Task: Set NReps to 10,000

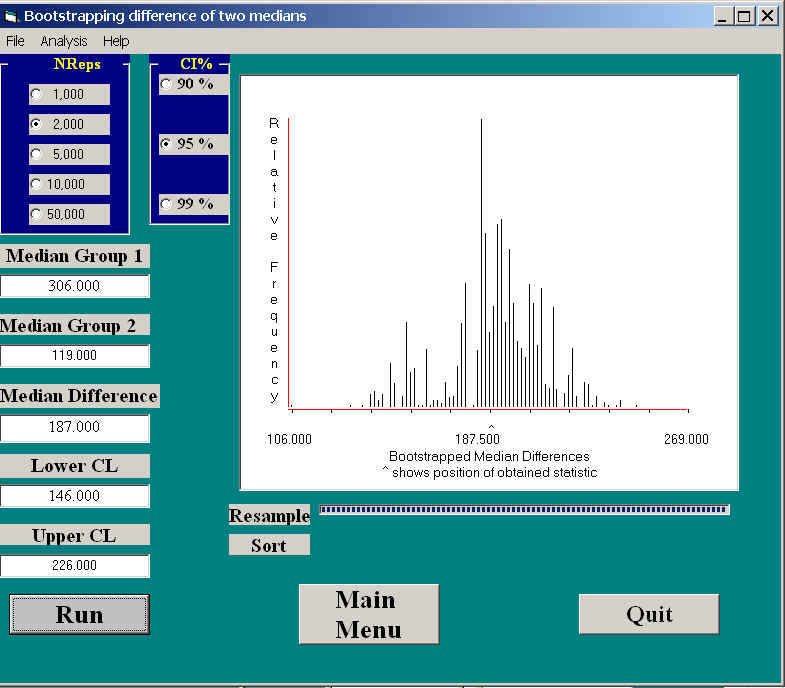Action: 37,185
